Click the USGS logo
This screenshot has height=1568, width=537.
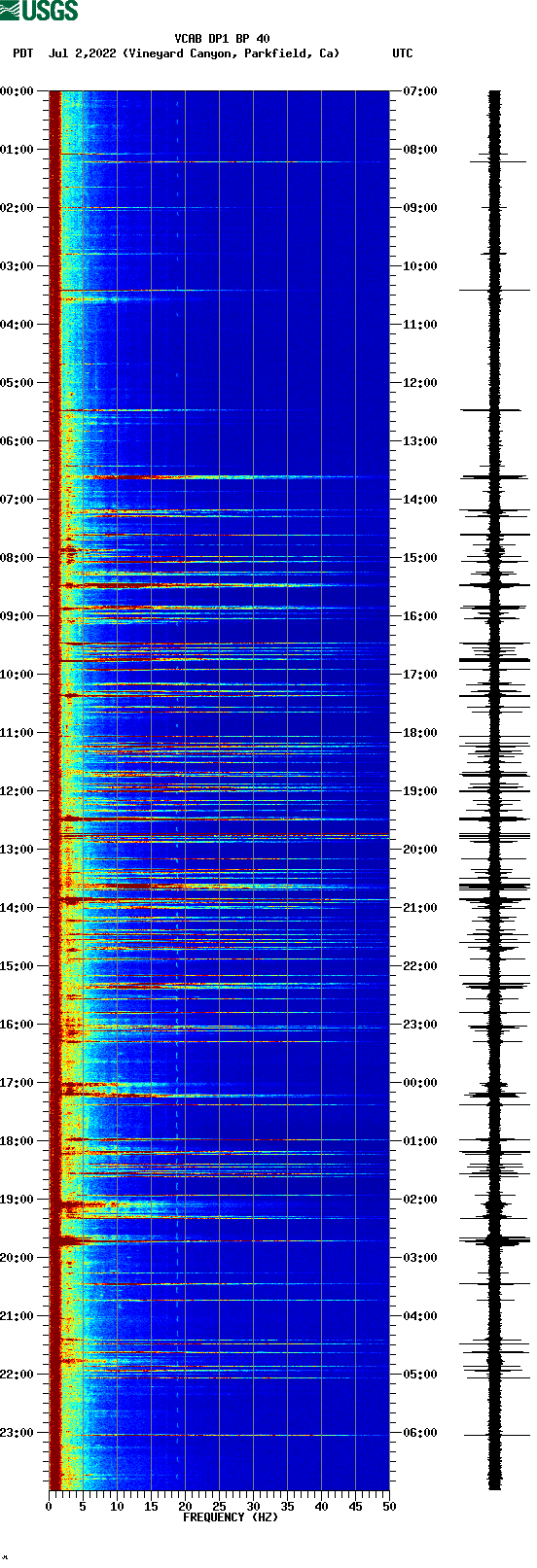(x=39, y=11)
